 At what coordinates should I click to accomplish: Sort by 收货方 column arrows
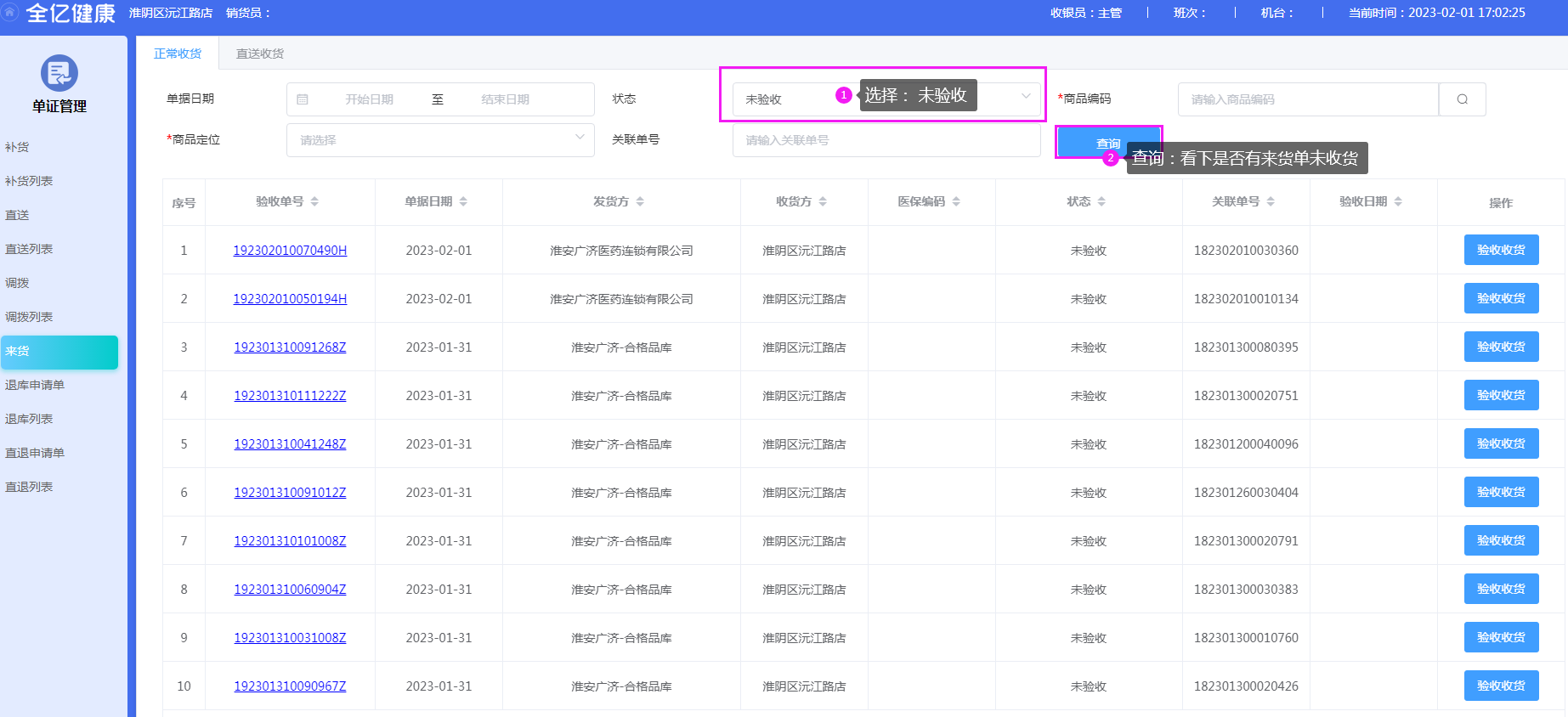(x=823, y=201)
